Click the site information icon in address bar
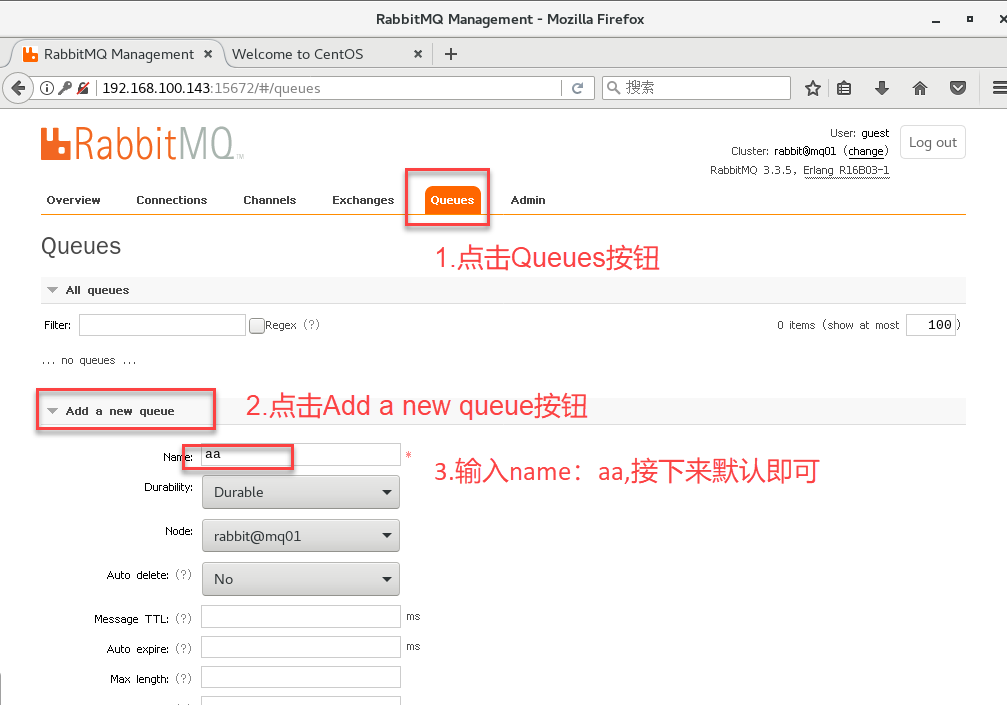This screenshot has width=1007, height=705. pos(46,87)
